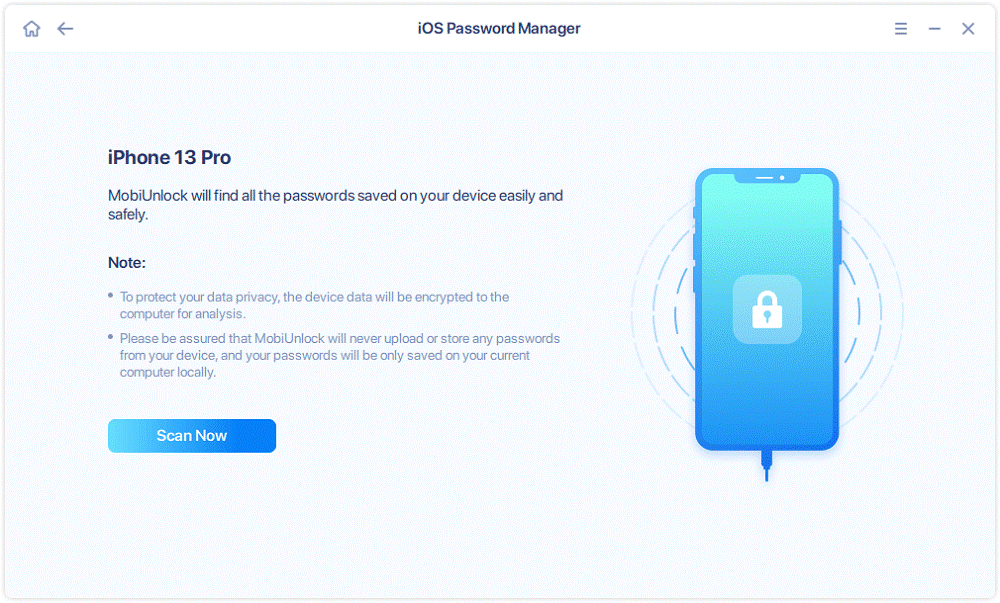
Task: Click the lock icon on the phone illustration
Action: (767, 310)
